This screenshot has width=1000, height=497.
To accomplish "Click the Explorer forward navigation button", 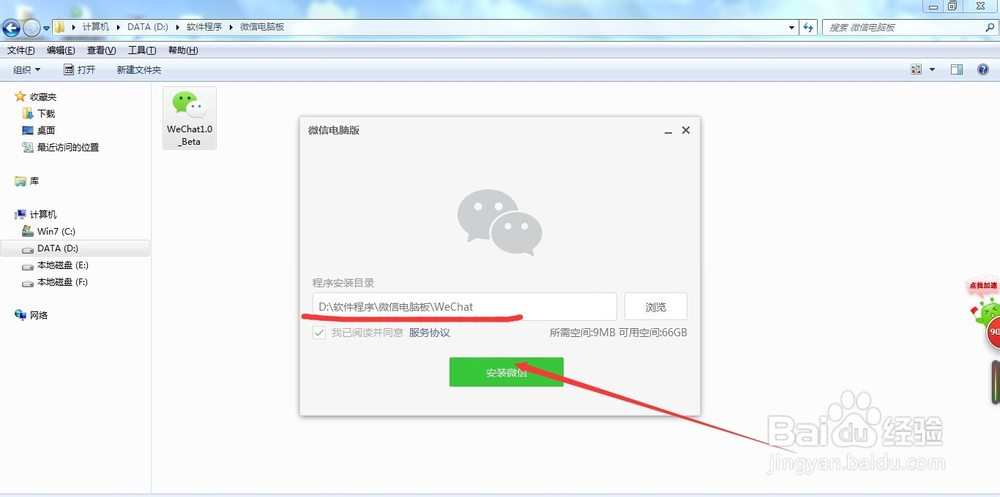I will [31, 28].
